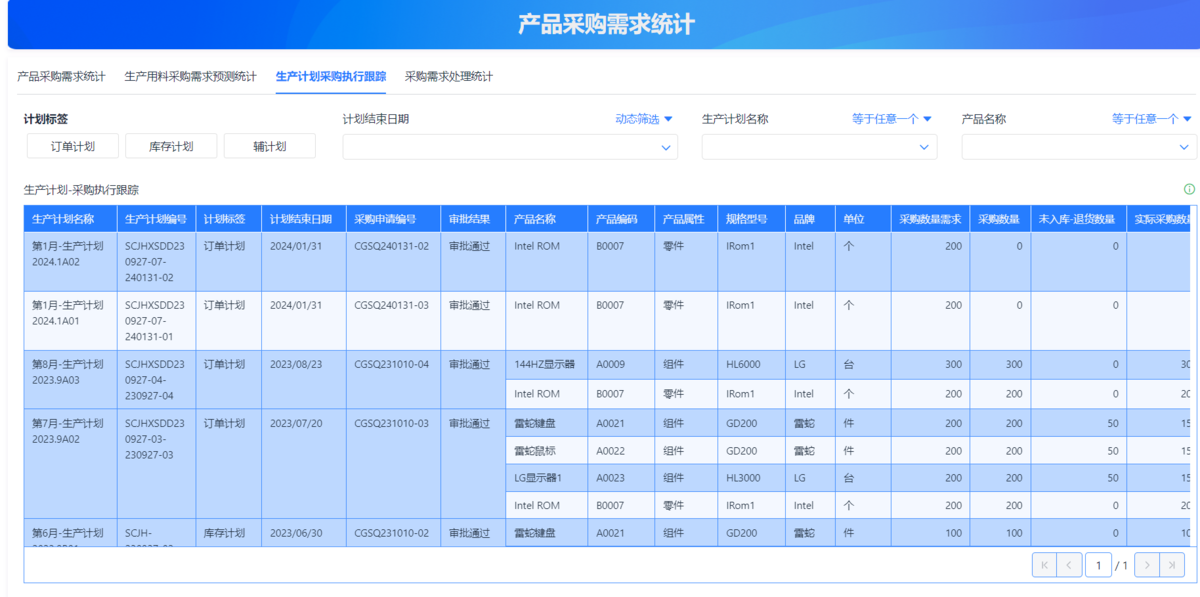Go to the previous page
This screenshot has width=1200, height=597.
click(x=1070, y=566)
